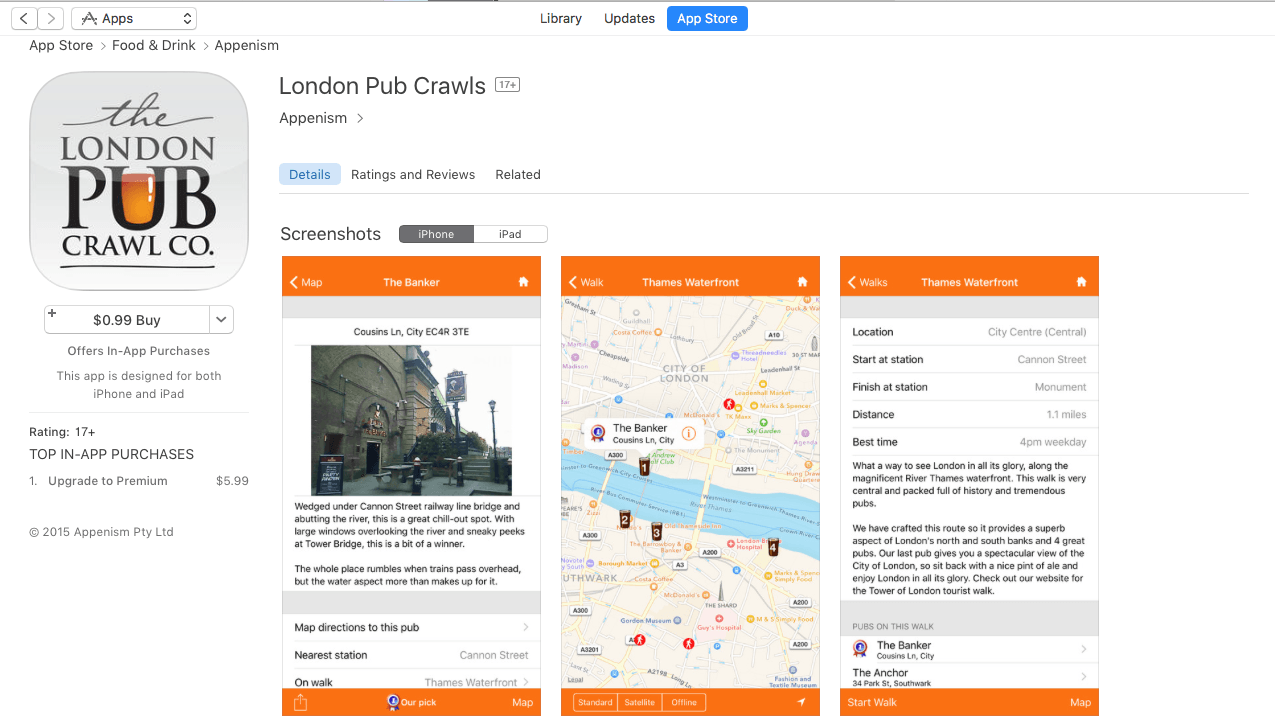This screenshot has height=727, width=1275.
Task: Click the Location City Centre row
Action: pyautogui.click(x=969, y=332)
